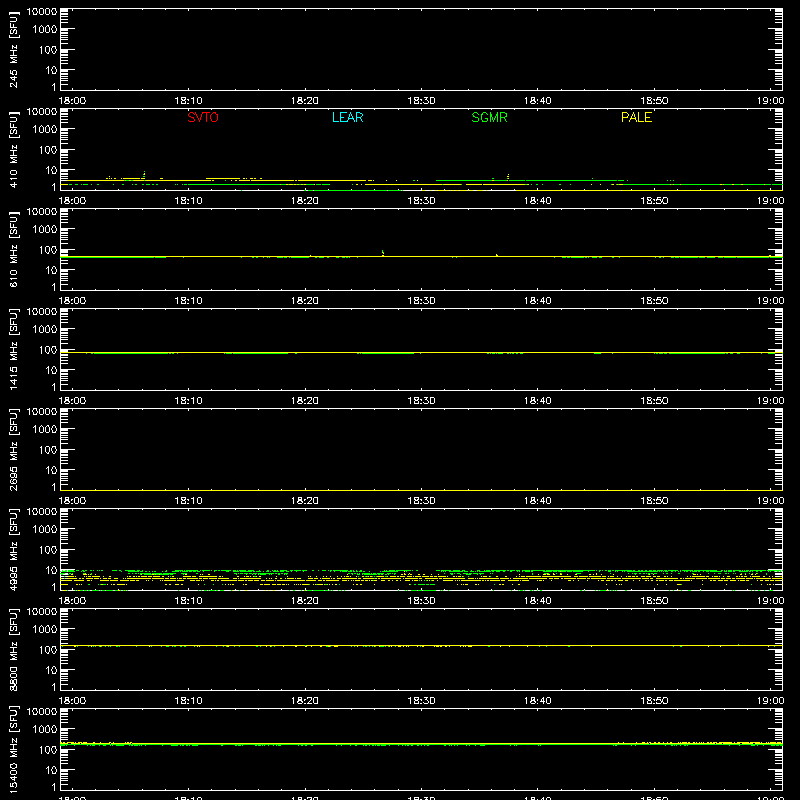
Task: Click 18:40 tick label under 4995 MHz panel
Action: pyautogui.click(x=538, y=601)
